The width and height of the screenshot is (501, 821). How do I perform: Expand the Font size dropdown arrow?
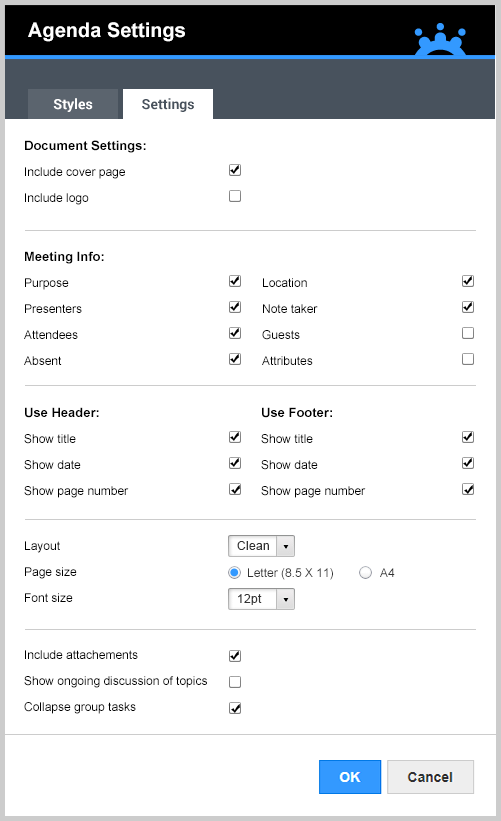(x=286, y=599)
